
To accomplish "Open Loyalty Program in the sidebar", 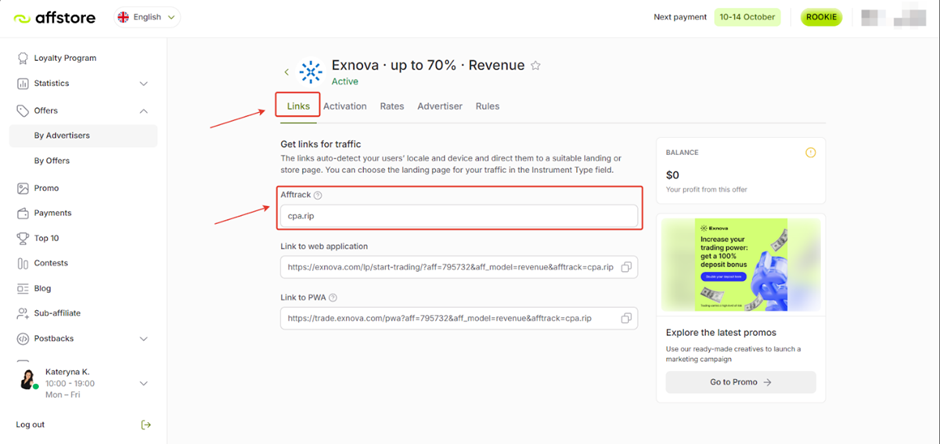I will 65,58.
